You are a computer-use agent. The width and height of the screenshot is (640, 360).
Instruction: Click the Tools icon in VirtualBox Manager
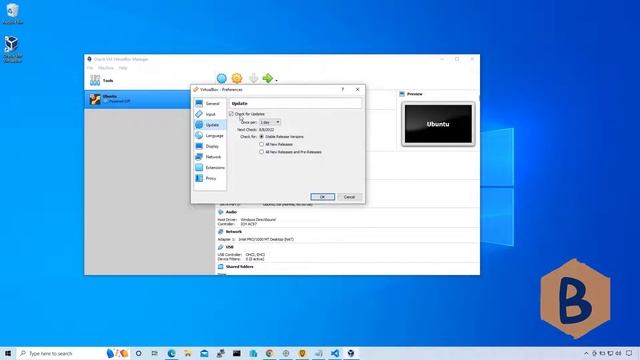95,80
